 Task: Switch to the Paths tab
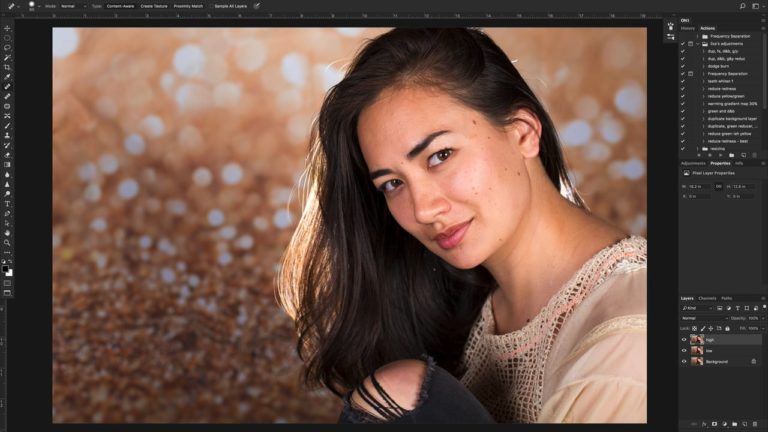(727, 298)
